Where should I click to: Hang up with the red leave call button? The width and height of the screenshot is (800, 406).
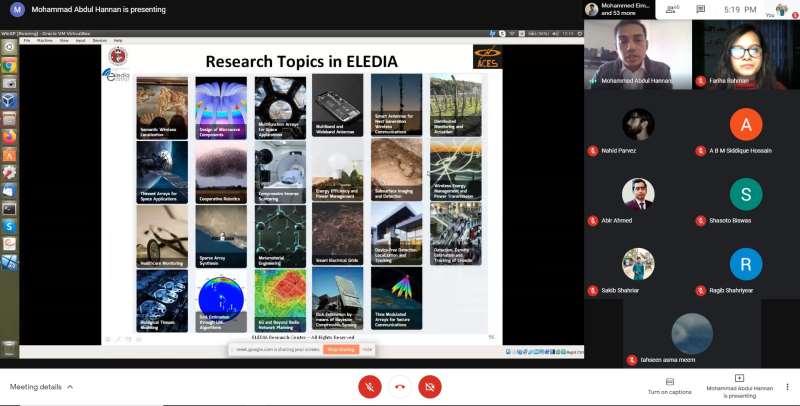(x=400, y=386)
